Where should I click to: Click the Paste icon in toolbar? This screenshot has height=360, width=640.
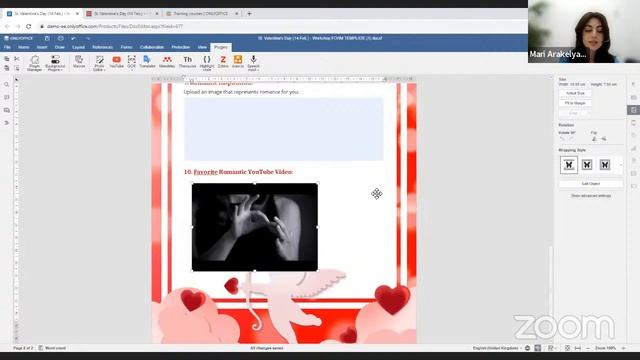[7, 68]
